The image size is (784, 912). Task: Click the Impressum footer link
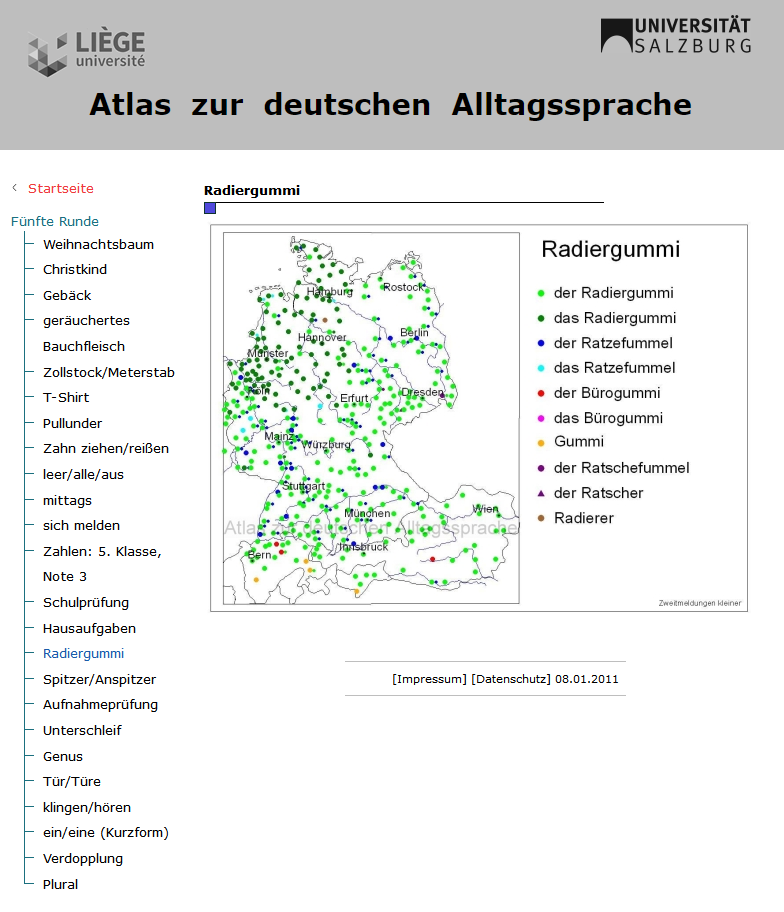pyautogui.click(x=429, y=679)
